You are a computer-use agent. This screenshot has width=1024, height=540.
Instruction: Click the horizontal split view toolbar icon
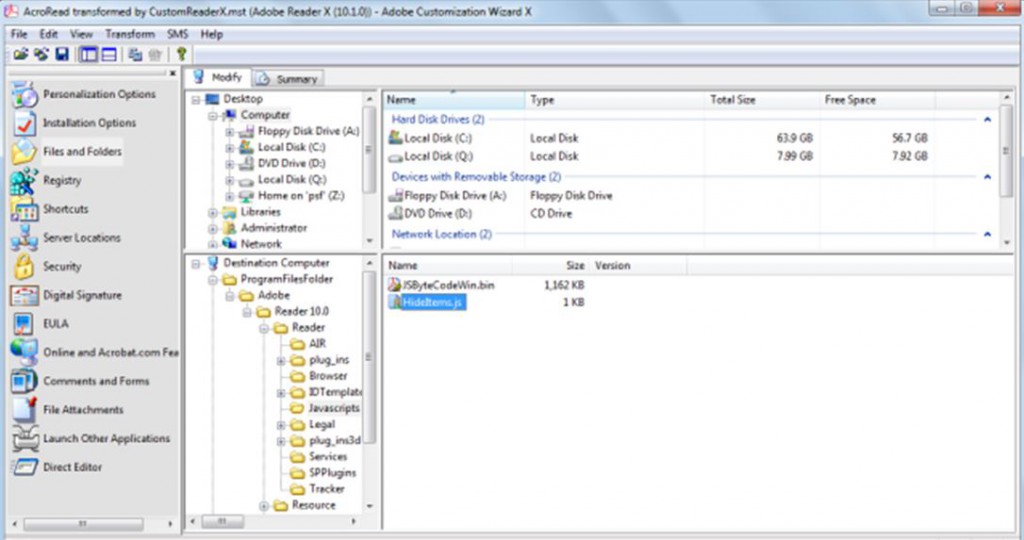tap(108, 54)
